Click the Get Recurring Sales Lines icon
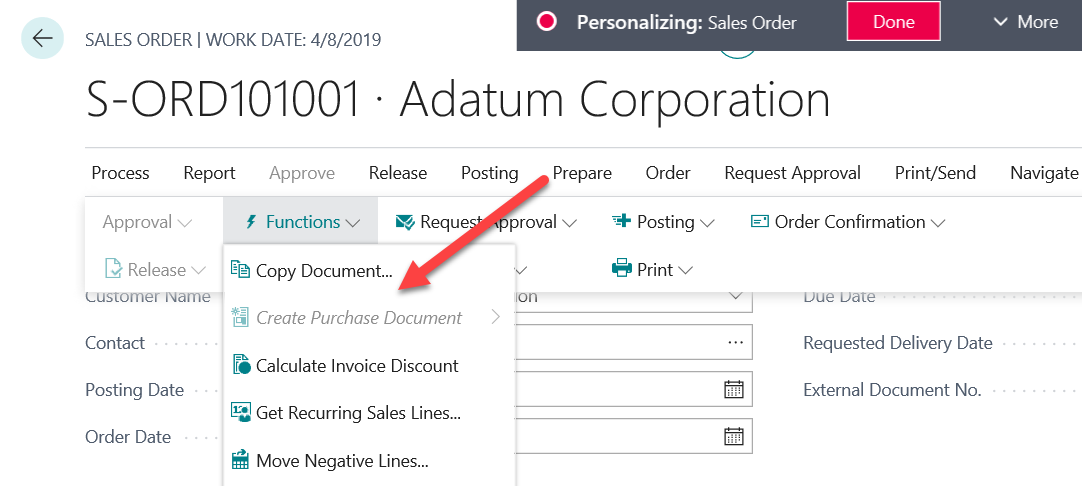1082x486 pixels. [x=240, y=413]
